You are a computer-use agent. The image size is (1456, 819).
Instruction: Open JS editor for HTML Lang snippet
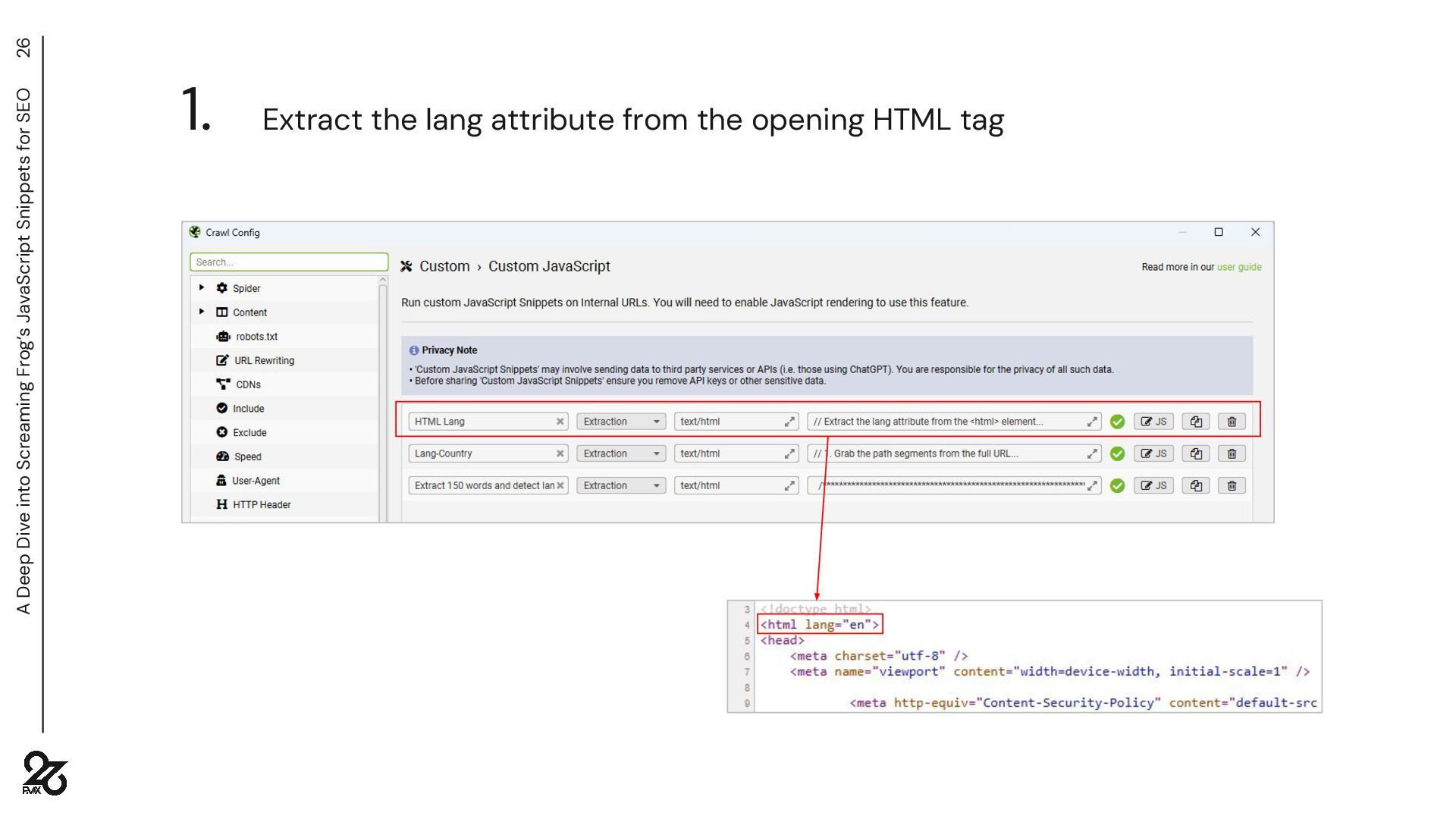(x=1153, y=422)
